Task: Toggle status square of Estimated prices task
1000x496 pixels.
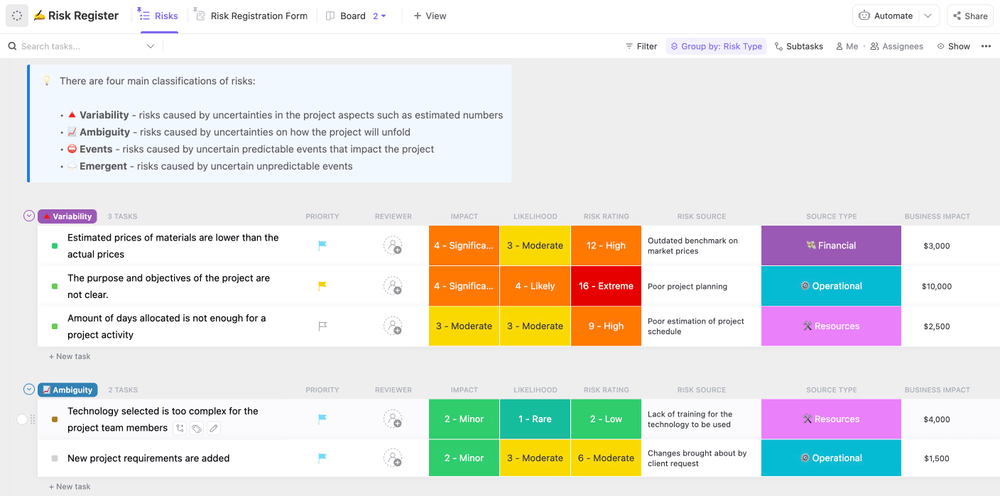Action: [55, 246]
